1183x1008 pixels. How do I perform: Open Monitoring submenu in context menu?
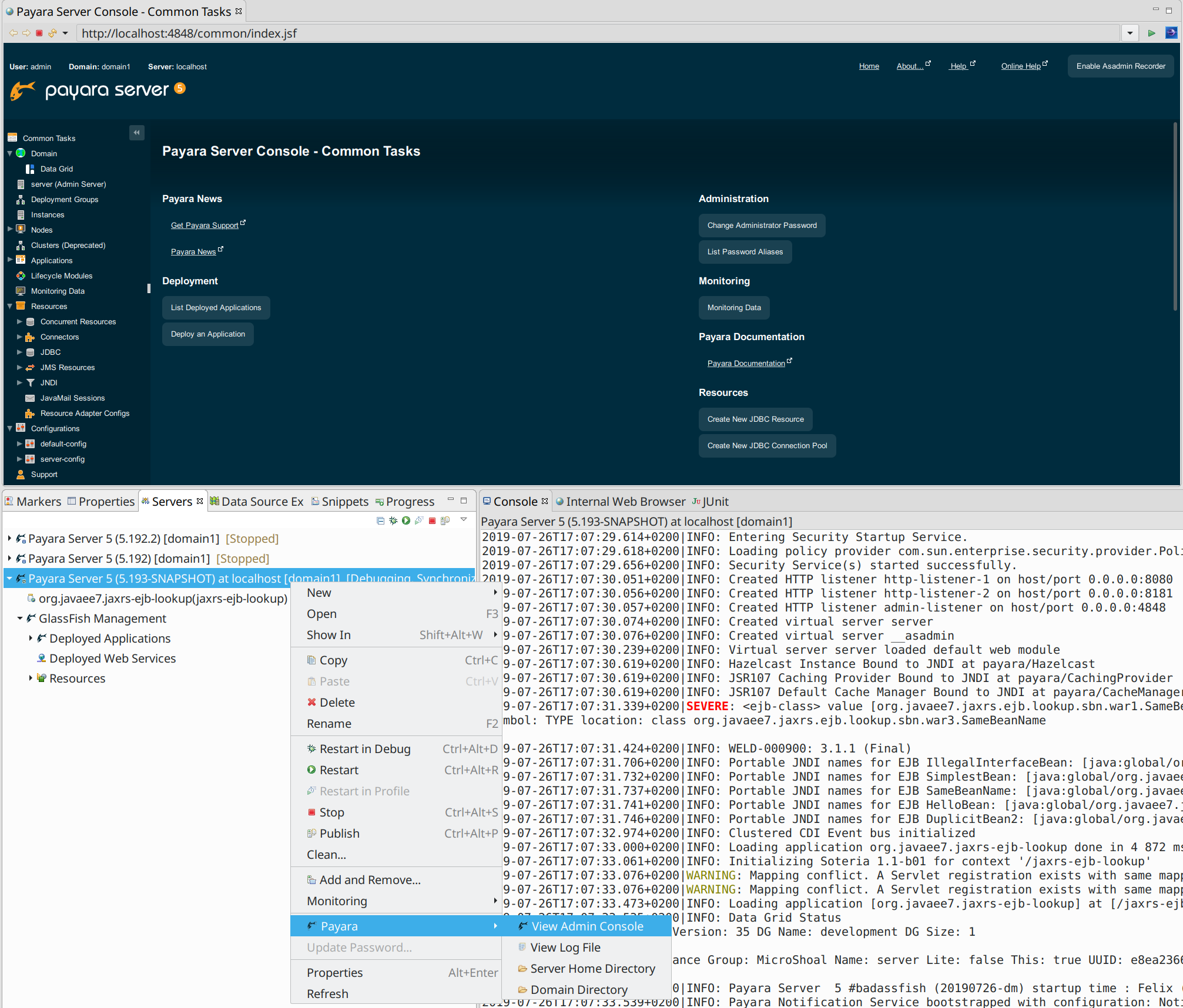coord(396,901)
